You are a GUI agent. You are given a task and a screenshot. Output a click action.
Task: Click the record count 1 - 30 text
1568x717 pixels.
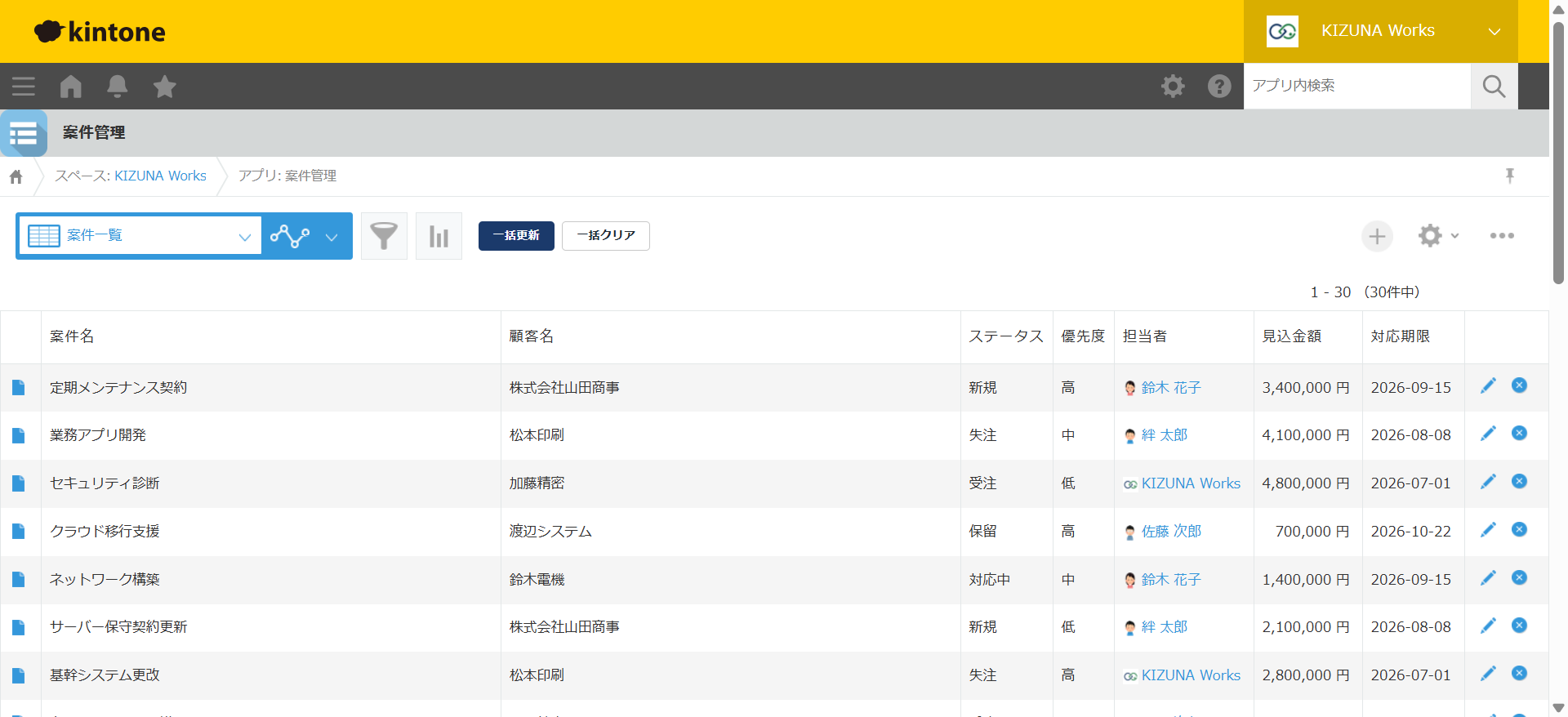click(x=1330, y=292)
